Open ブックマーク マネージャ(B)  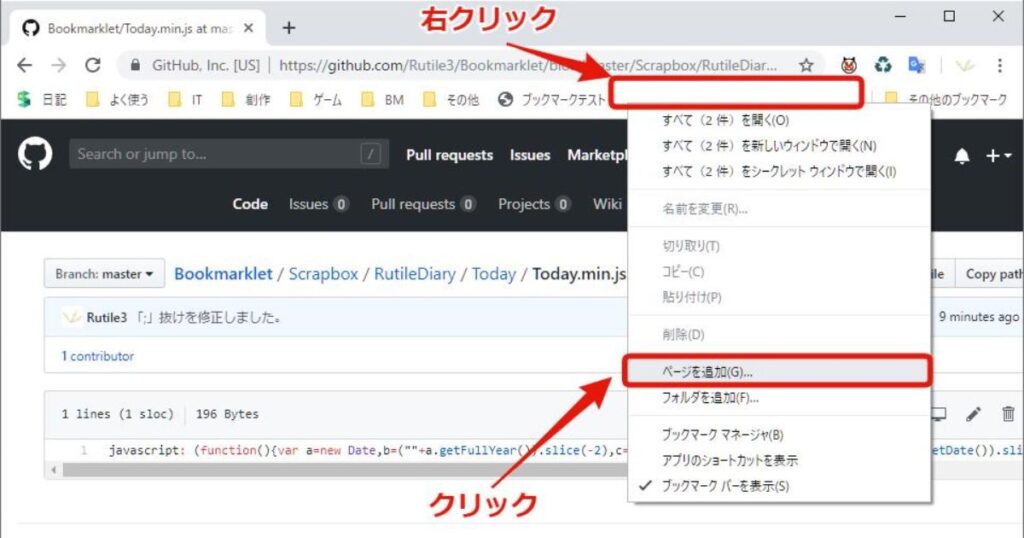click(x=779, y=435)
